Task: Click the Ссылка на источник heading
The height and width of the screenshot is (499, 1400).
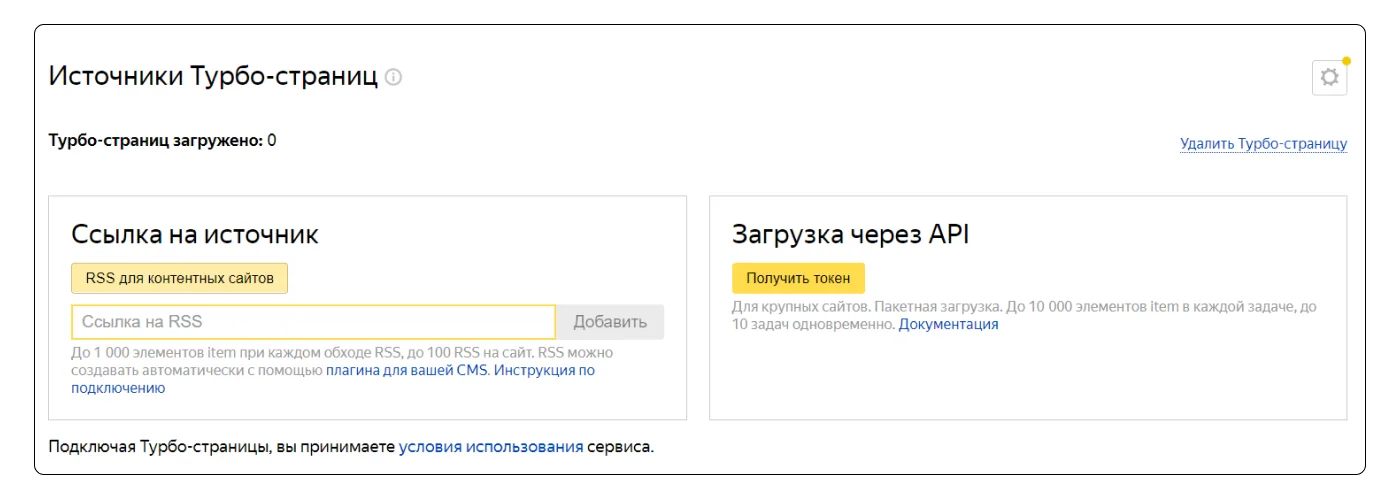Action: (195, 235)
